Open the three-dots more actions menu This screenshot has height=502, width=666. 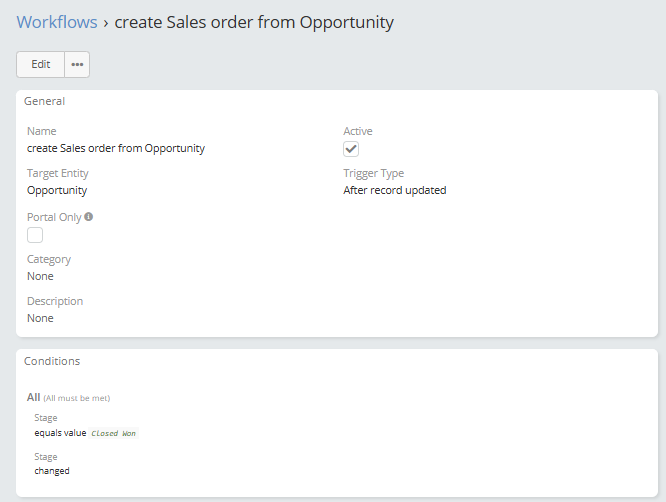click(x=77, y=65)
